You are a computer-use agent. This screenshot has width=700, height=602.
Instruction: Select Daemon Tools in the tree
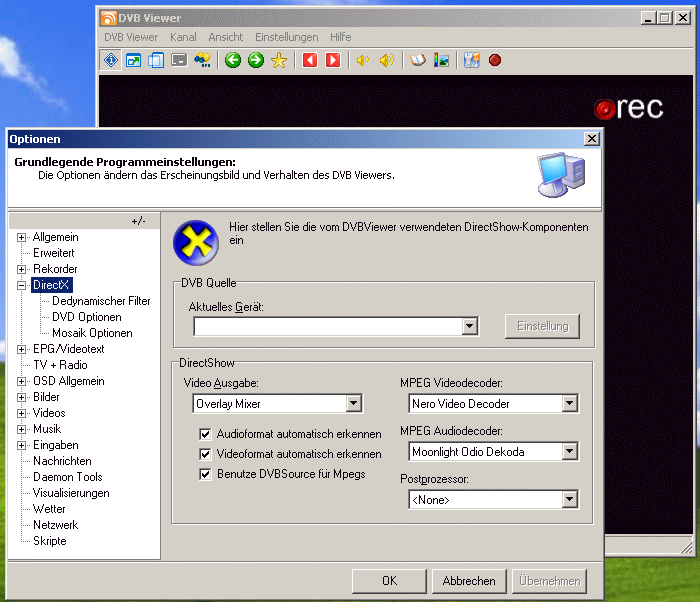pos(67,477)
